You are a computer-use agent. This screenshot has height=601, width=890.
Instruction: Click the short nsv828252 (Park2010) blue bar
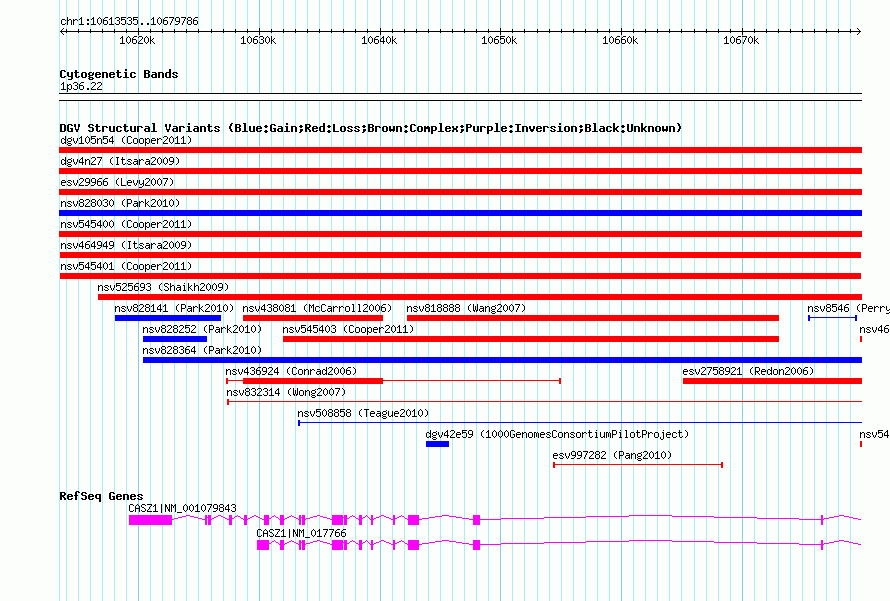pos(174,339)
